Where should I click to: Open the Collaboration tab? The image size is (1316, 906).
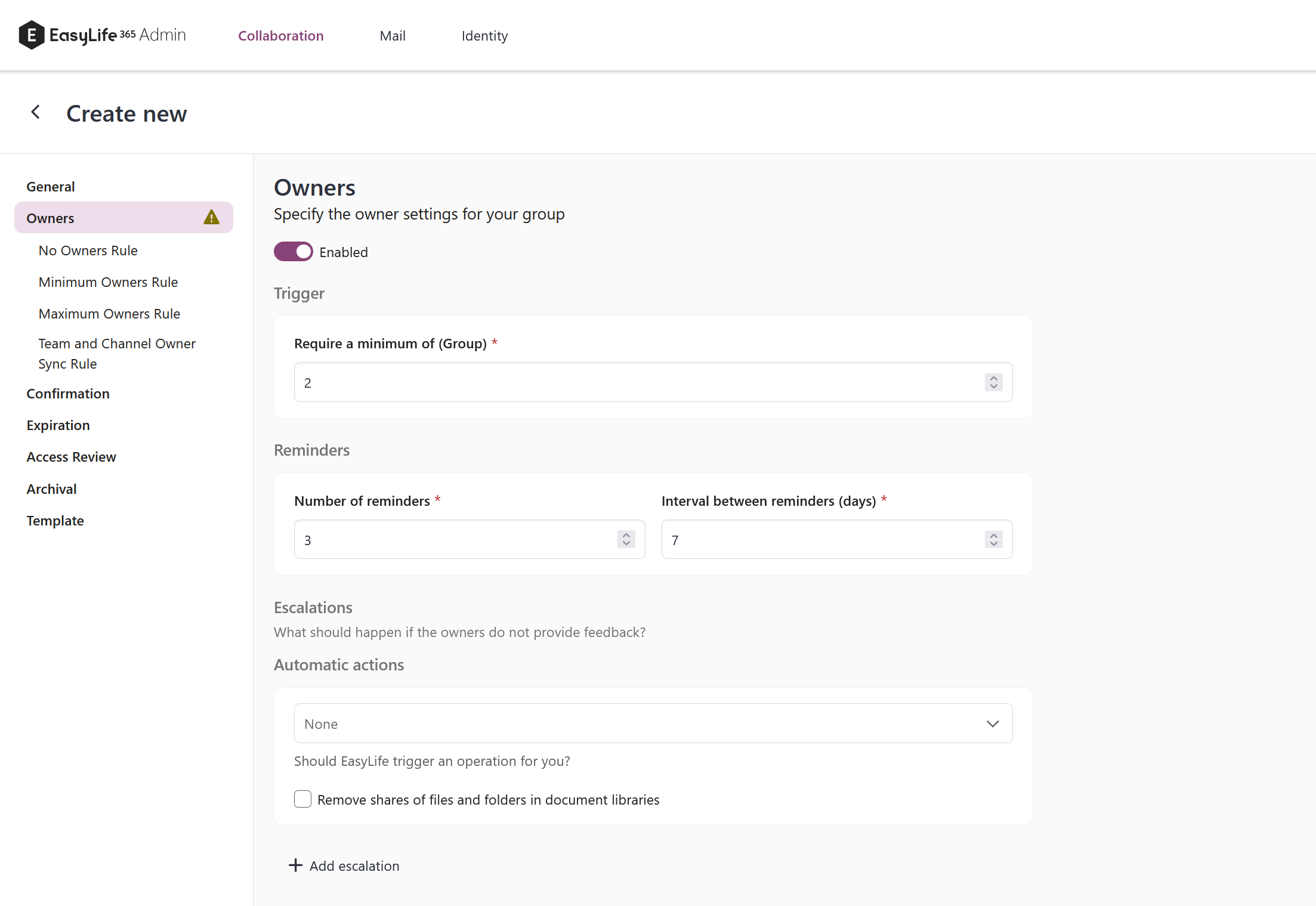[x=280, y=36]
